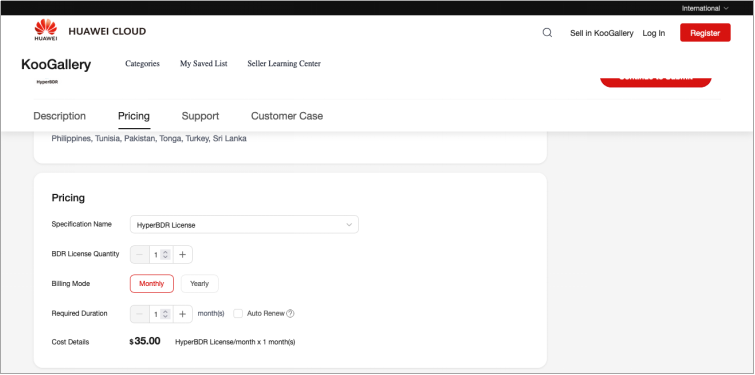Open Seller Learning Center

click(284, 64)
